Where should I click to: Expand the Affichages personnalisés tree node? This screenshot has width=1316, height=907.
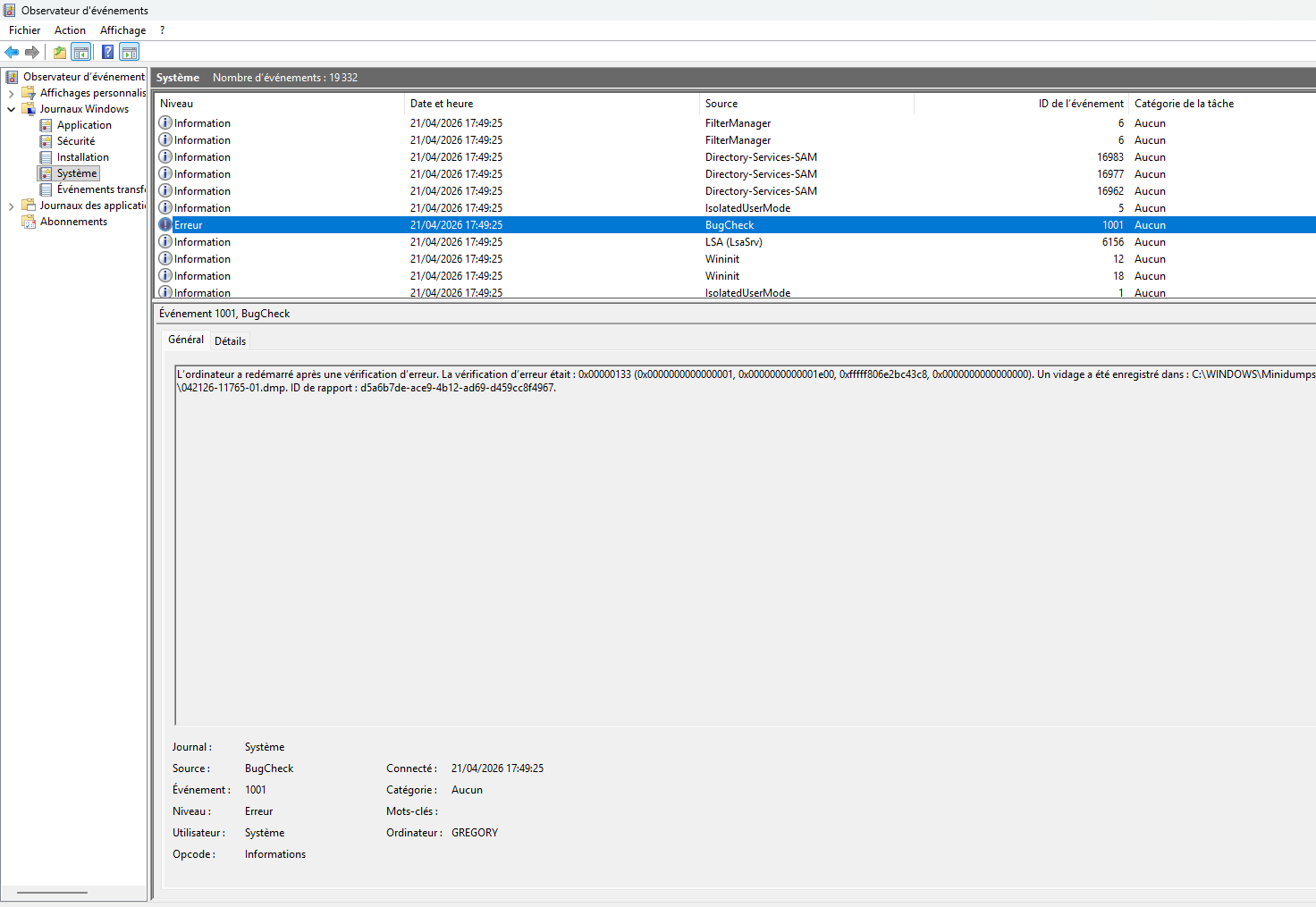tap(11, 93)
